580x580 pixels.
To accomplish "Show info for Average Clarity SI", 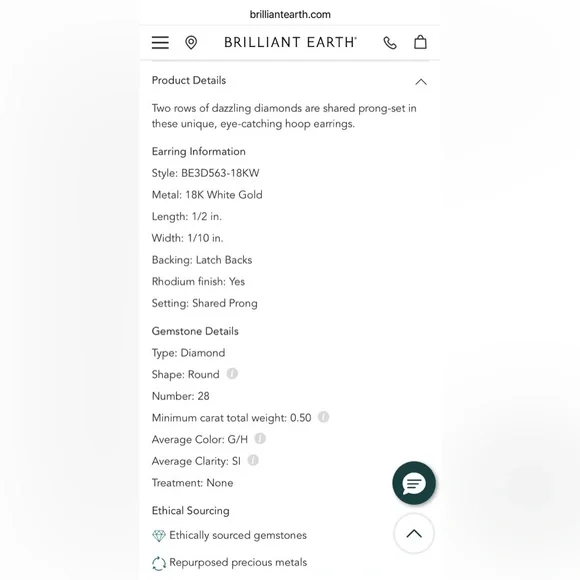I will point(253,461).
